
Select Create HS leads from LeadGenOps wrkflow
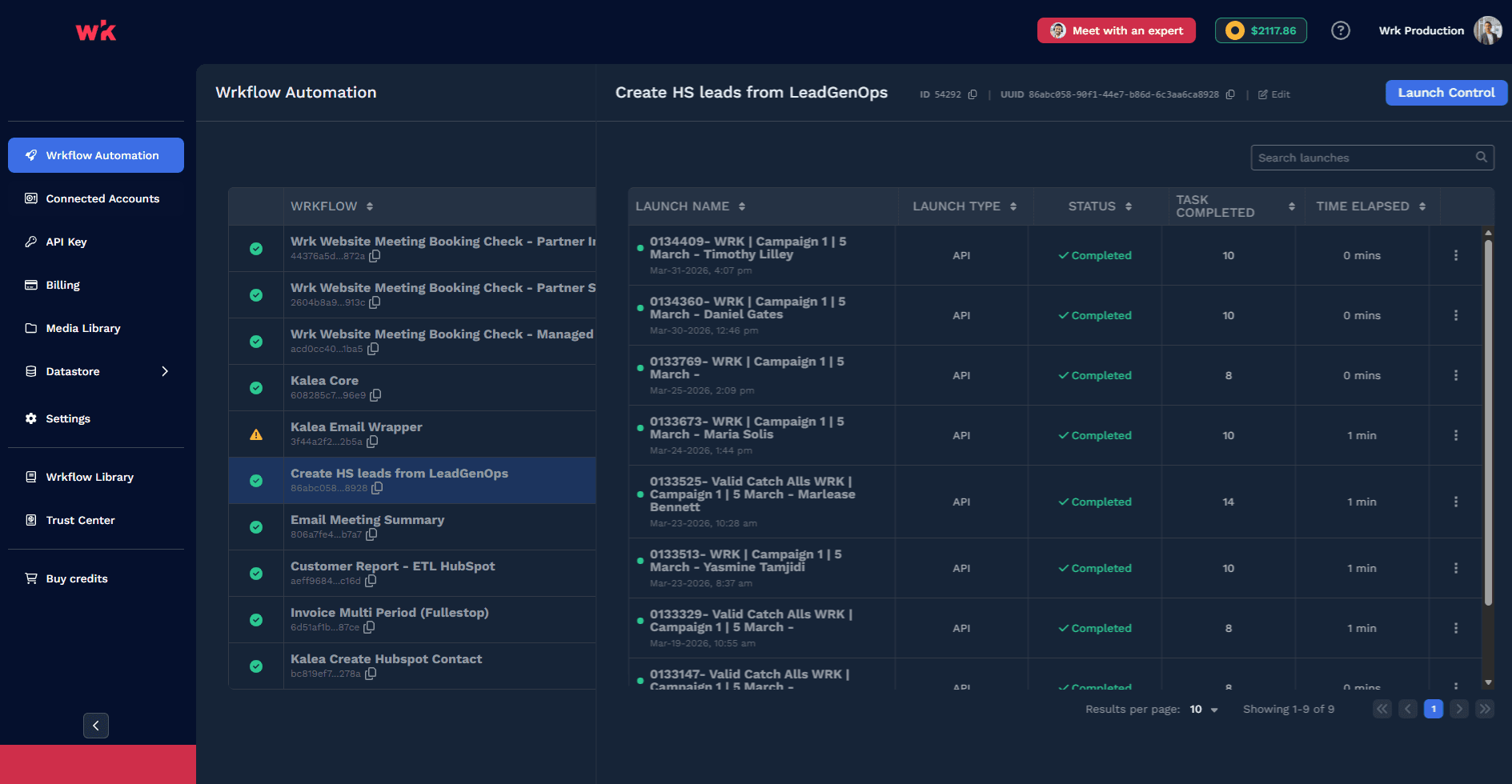click(x=412, y=481)
